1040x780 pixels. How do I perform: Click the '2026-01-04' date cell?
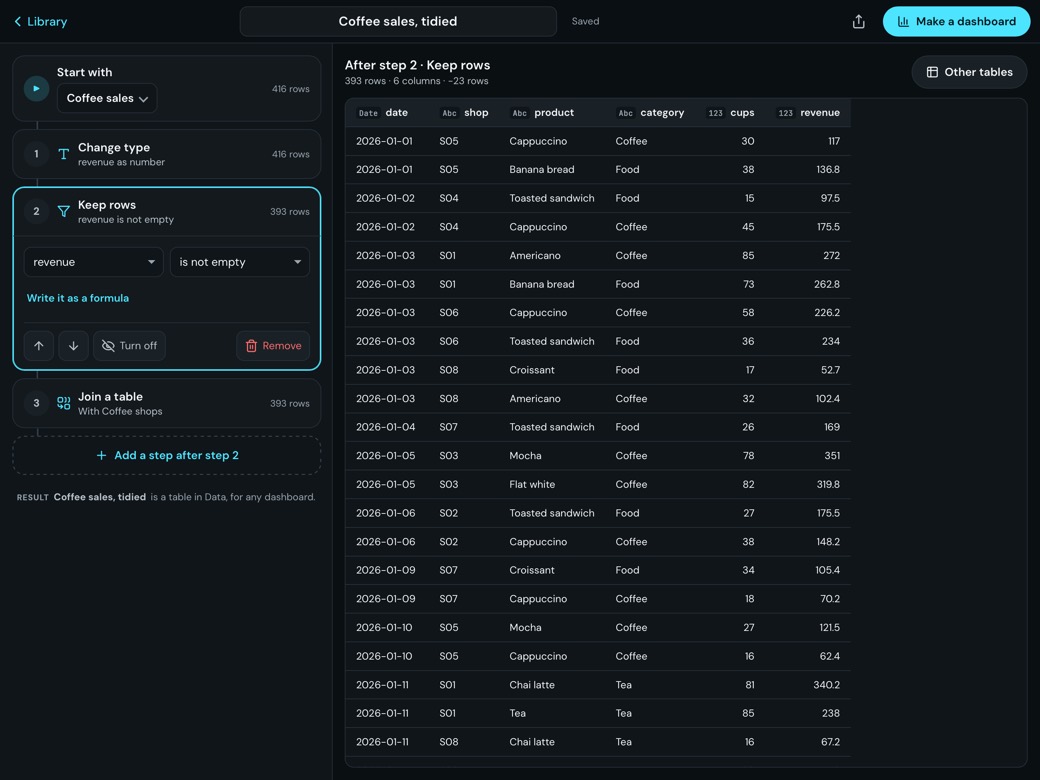pyautogui.click(x=385, y=427)
